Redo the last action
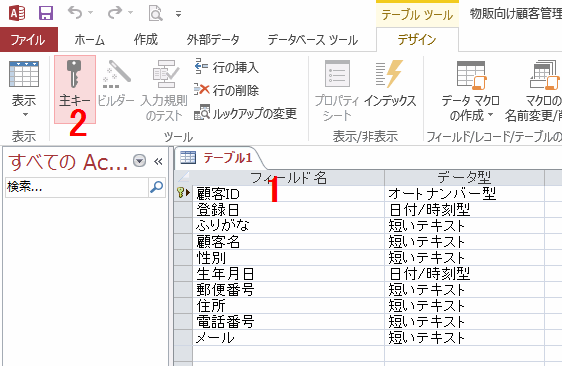 (x=115, y=13)
